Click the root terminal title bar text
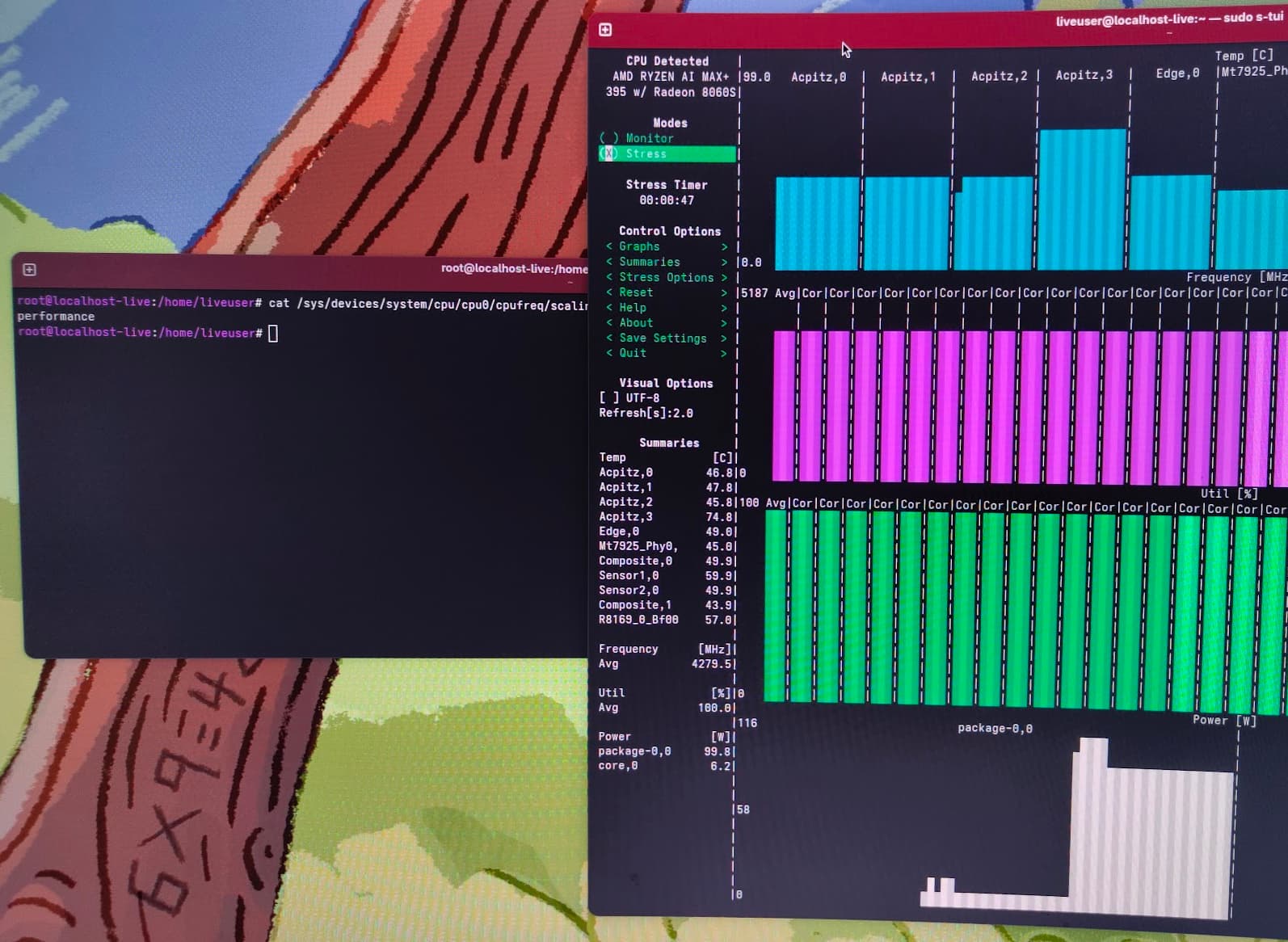1288x942 pixels. click(515, 268)
